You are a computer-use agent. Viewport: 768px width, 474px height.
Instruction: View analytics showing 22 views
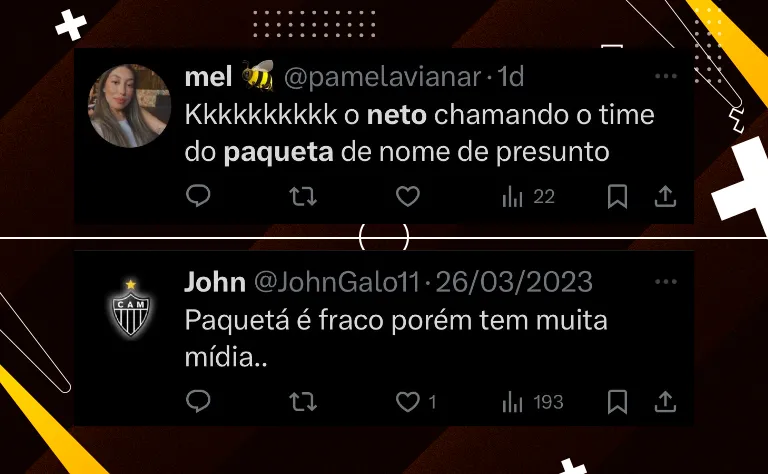click(528, 197)
